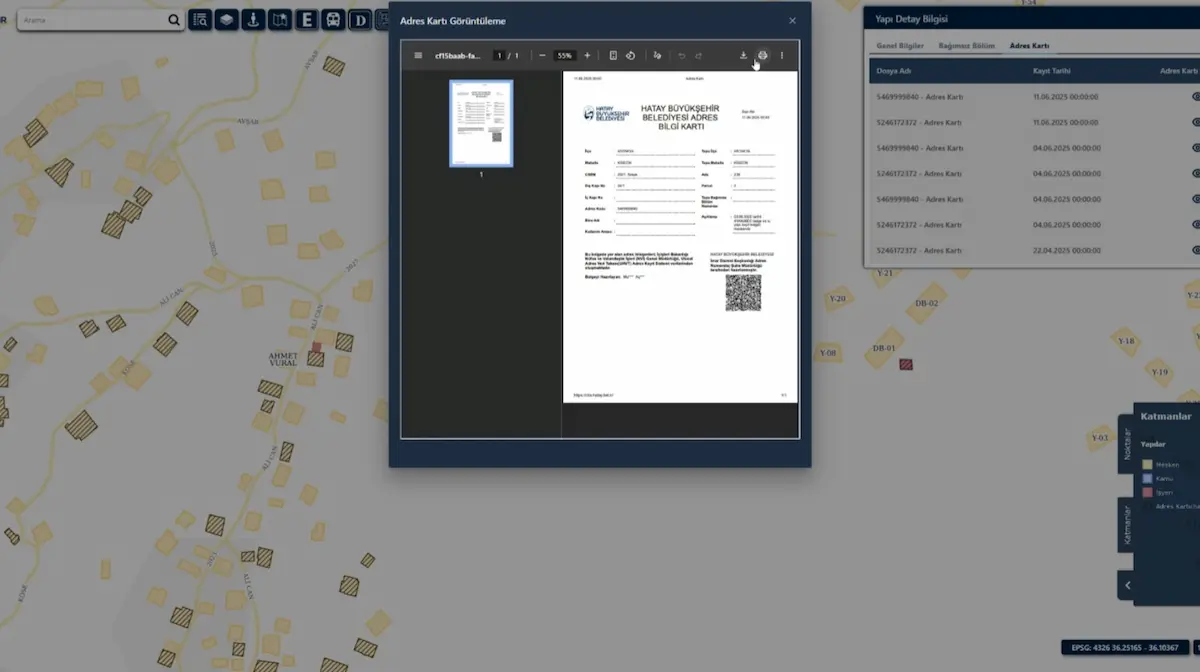
Task: Click the list search query icon
Action: tap(200, 19)
